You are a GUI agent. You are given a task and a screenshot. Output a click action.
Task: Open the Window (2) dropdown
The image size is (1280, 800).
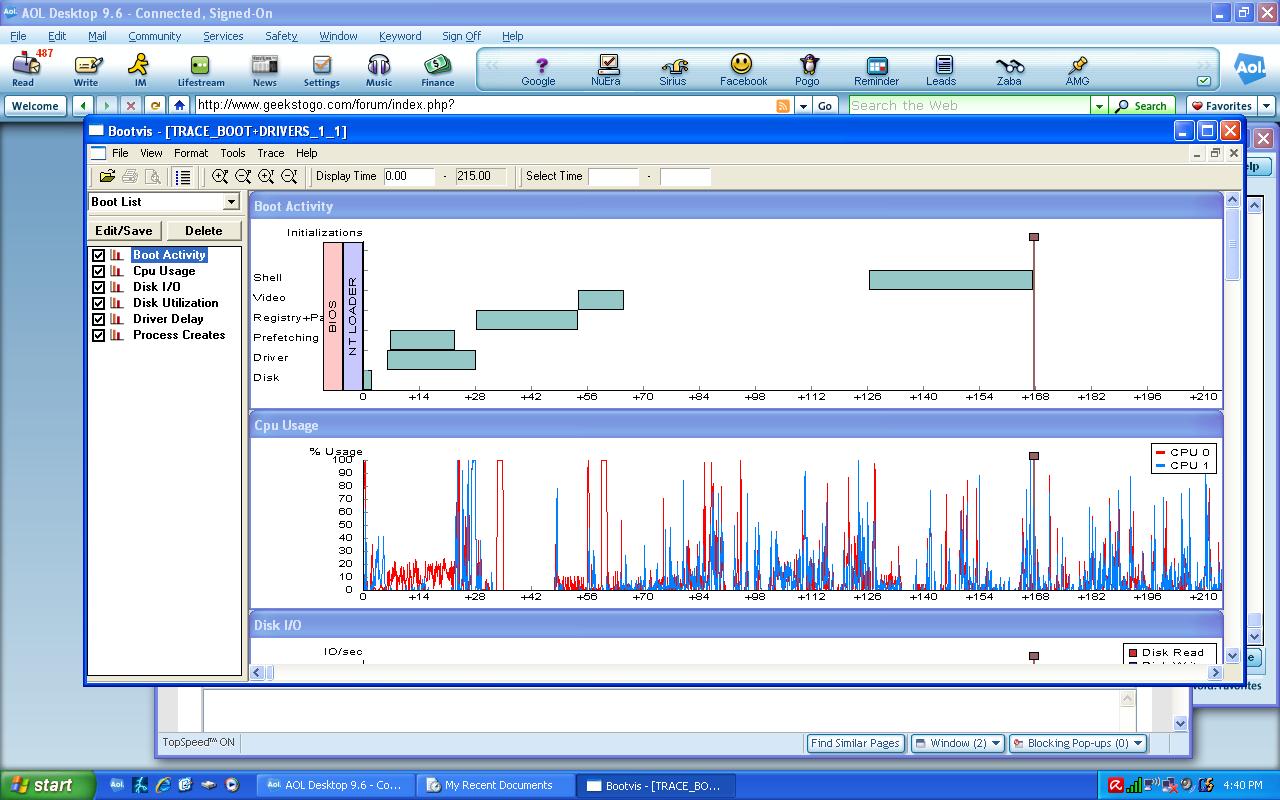957,743
